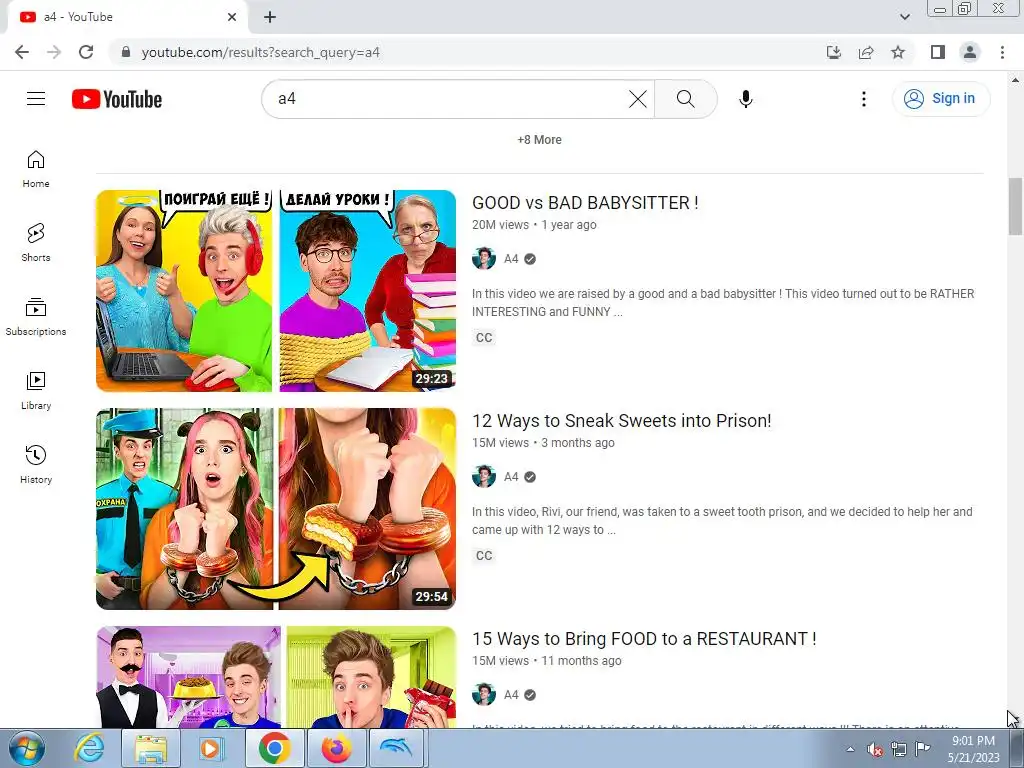
Task: Open the dolphin app in taskbar
Action: (397, 748)
